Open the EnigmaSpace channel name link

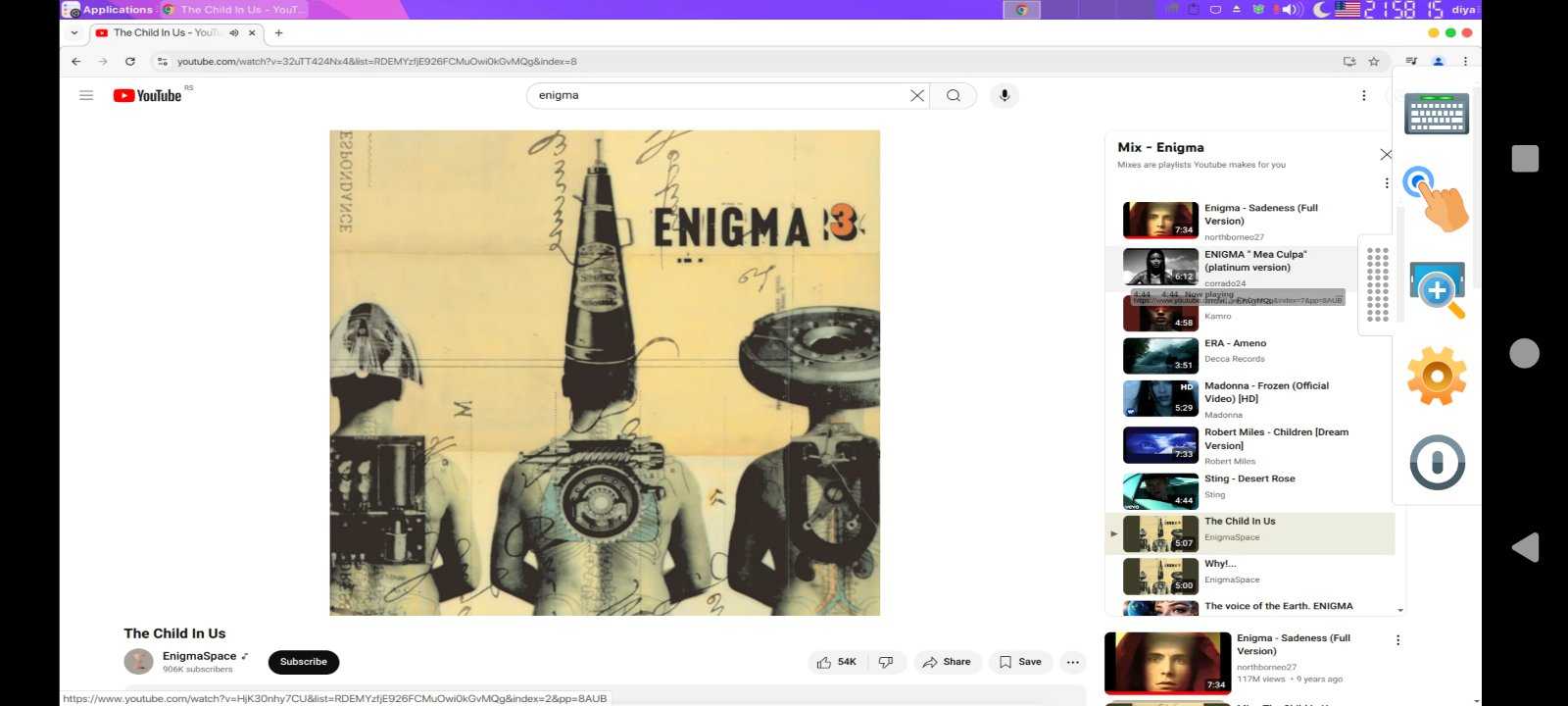pos(199,656)
